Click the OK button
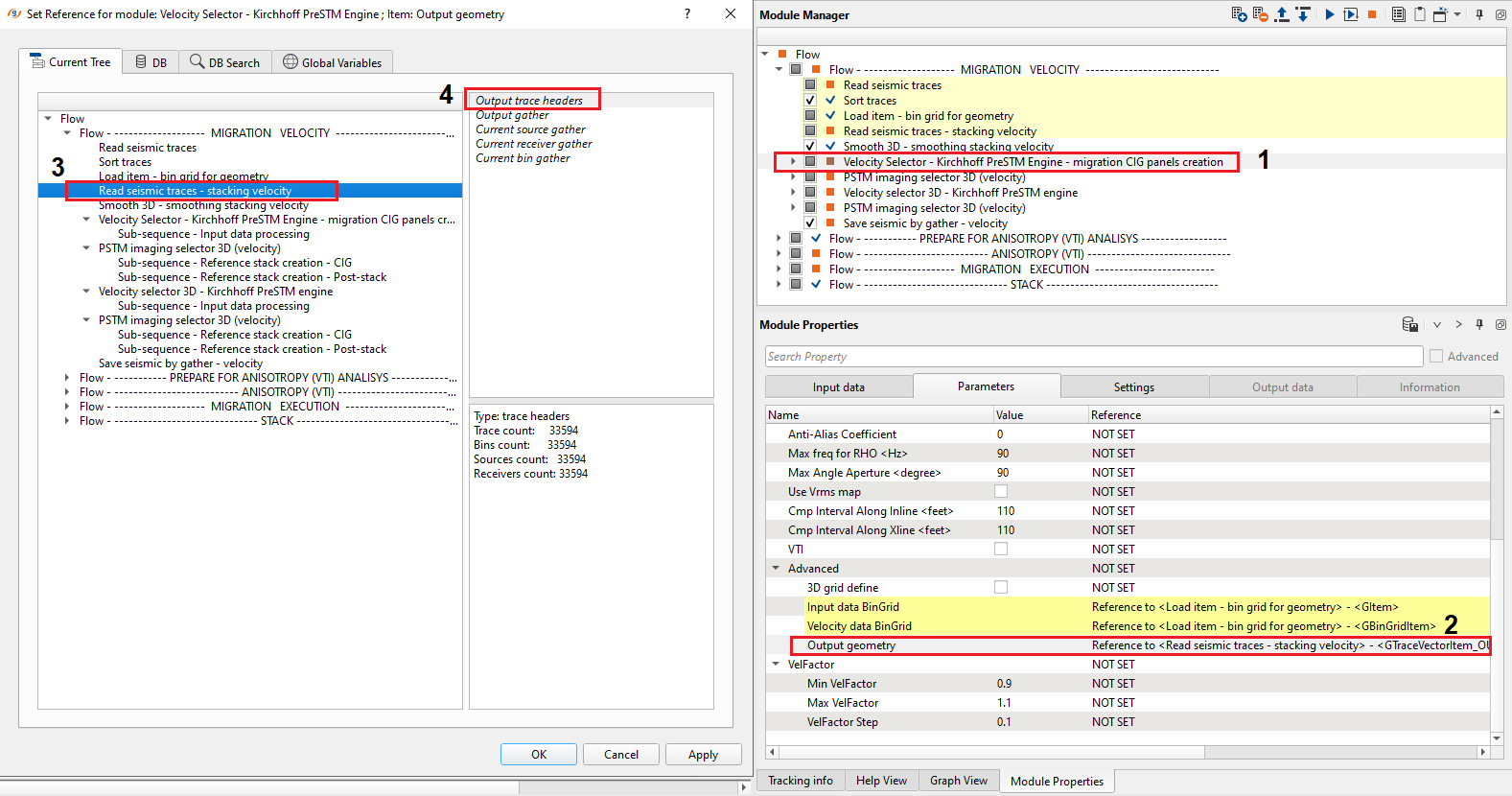The image size is (1512, 796). coord(539,754)
